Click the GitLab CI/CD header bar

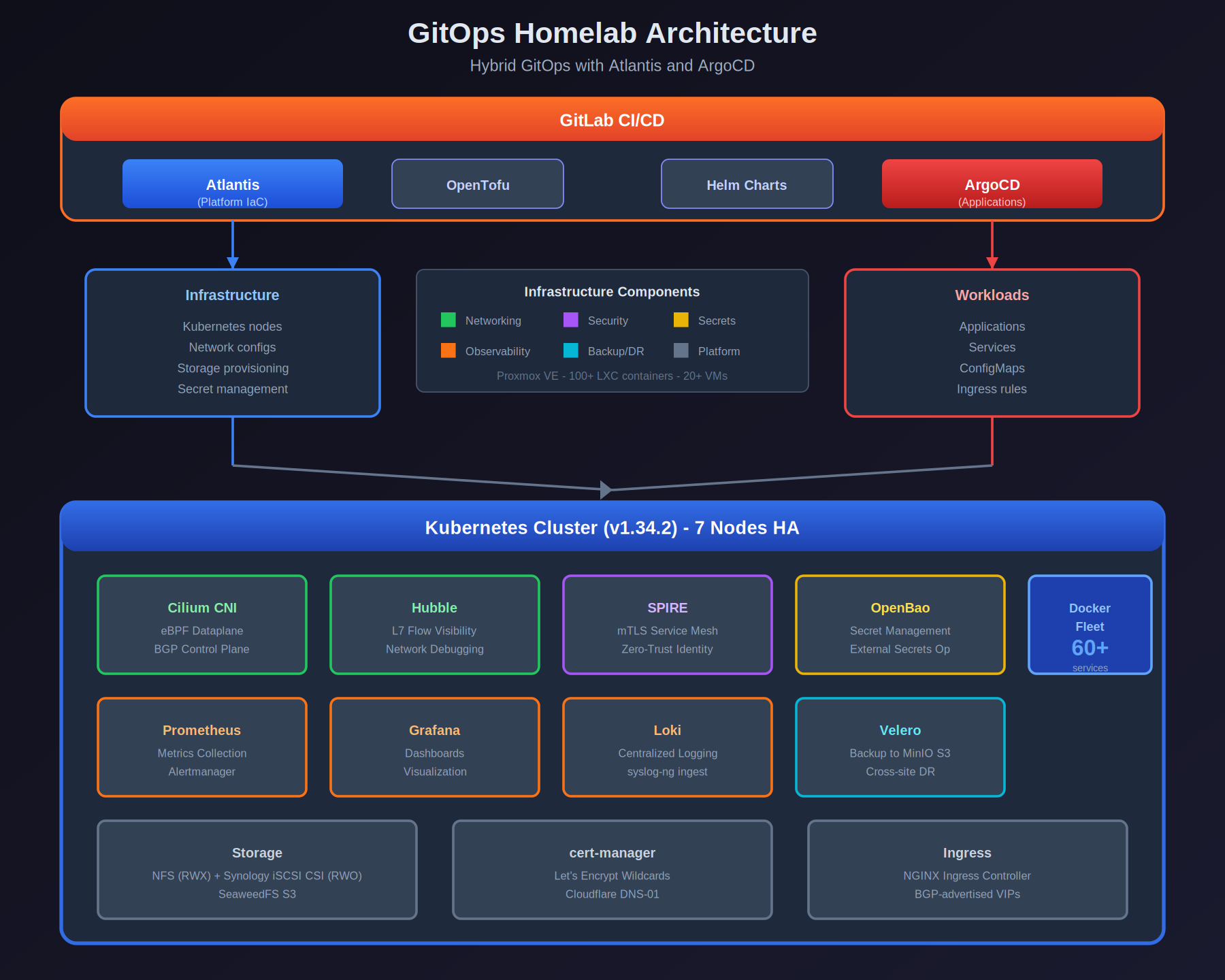611,120
